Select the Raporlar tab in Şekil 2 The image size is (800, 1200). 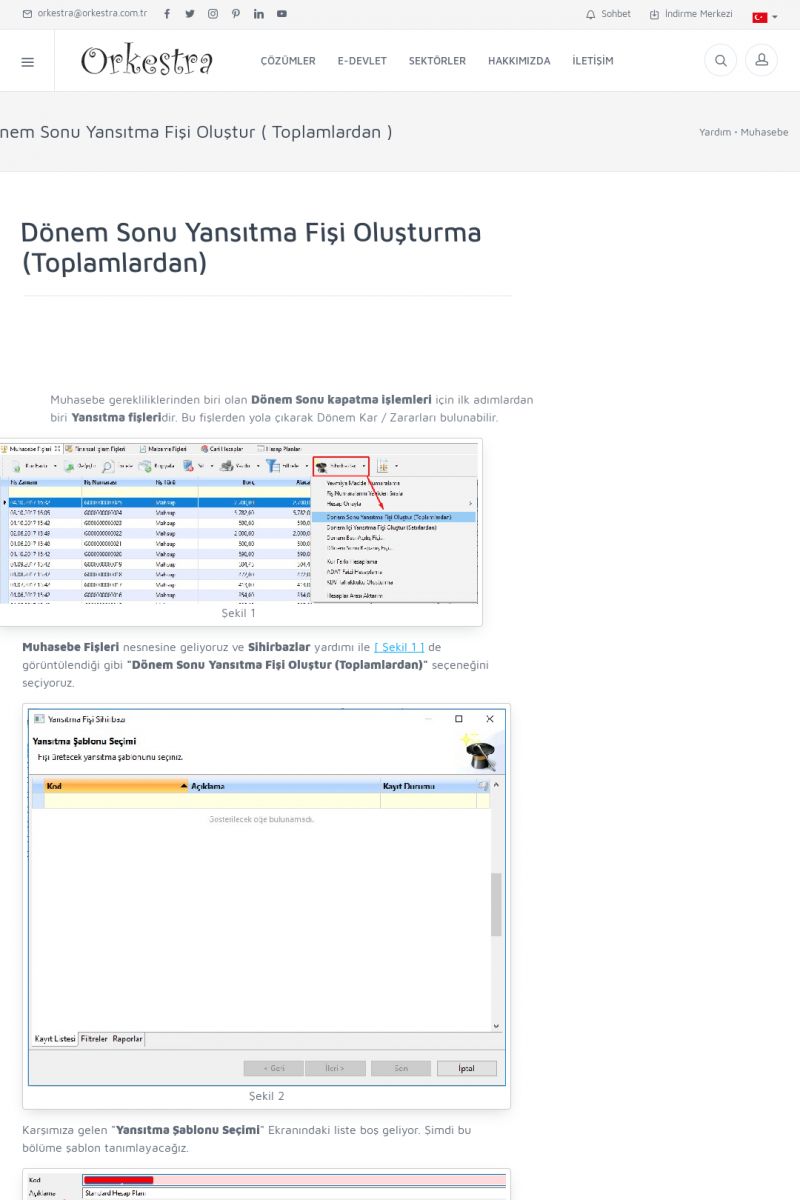click(x=127, y=1039)
